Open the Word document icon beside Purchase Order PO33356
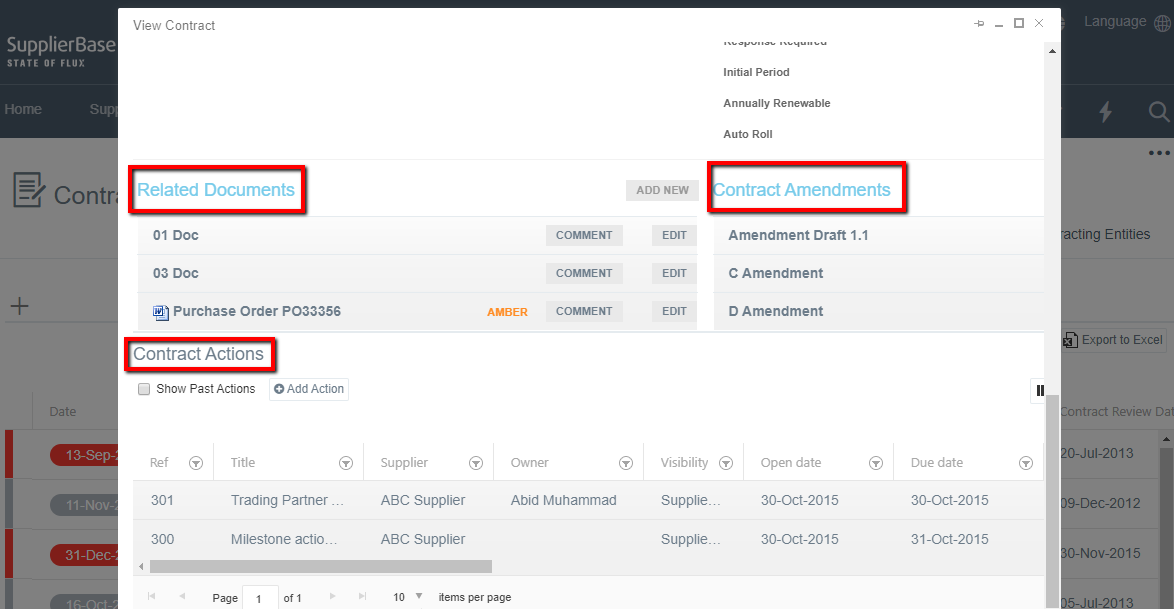Viewport: 1174px width, 609px height. (x=161, y=311)
